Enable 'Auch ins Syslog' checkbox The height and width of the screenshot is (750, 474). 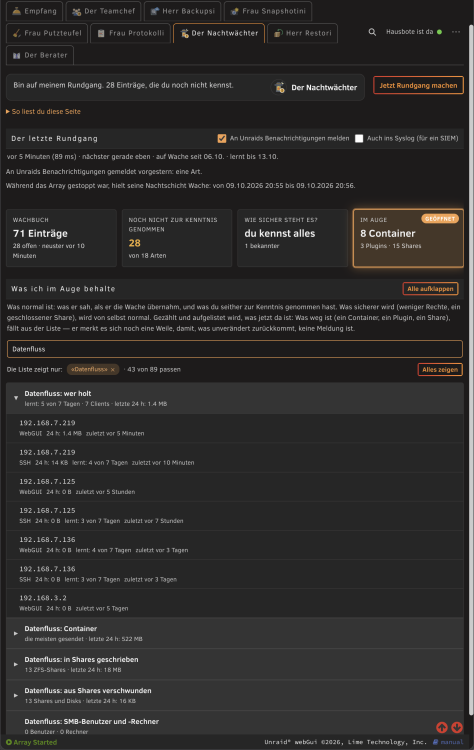359,138
